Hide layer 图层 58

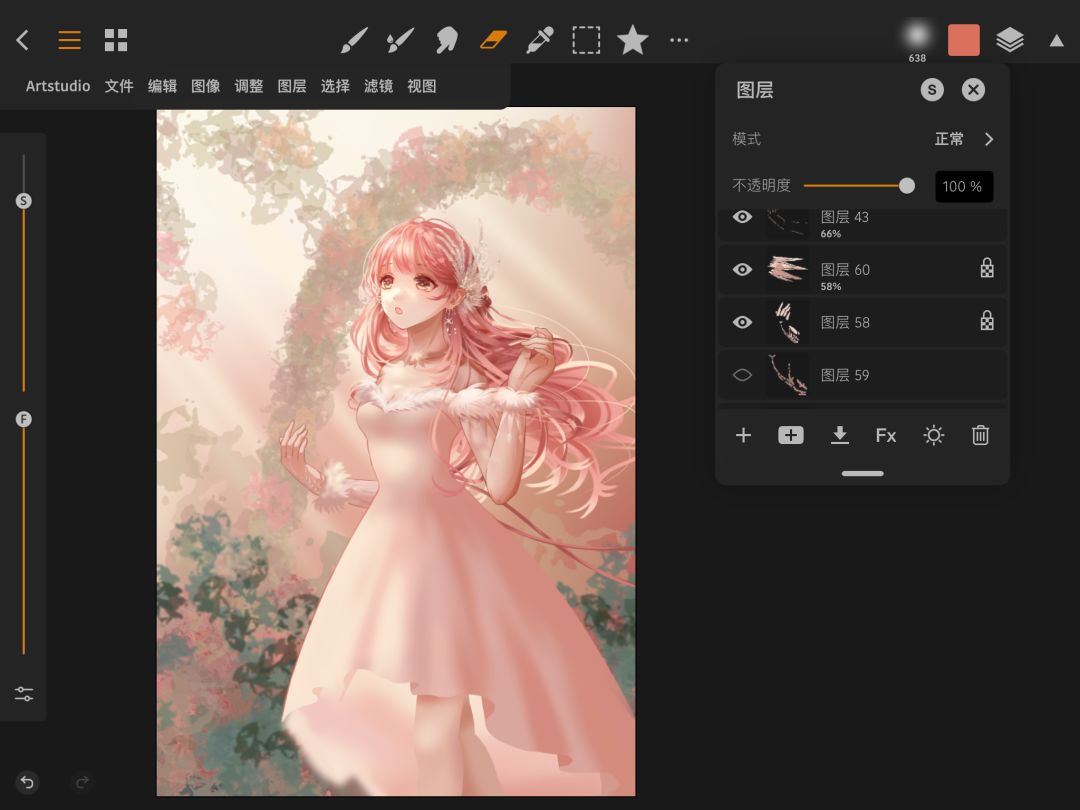pos(742,322)
